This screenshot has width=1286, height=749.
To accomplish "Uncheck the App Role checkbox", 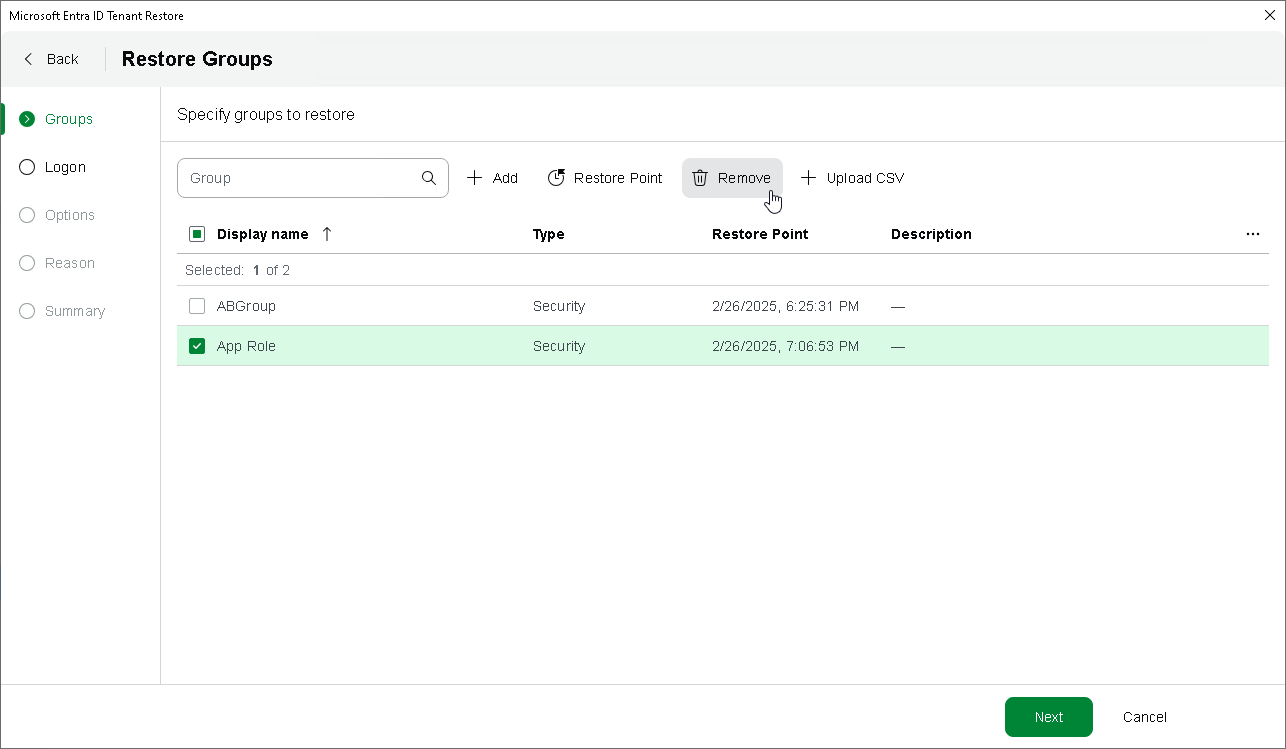I will pyautogui.click(x=197, y=346).
